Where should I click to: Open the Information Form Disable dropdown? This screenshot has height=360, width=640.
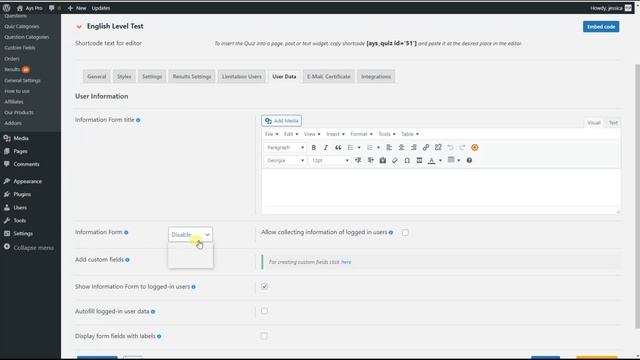190,235
